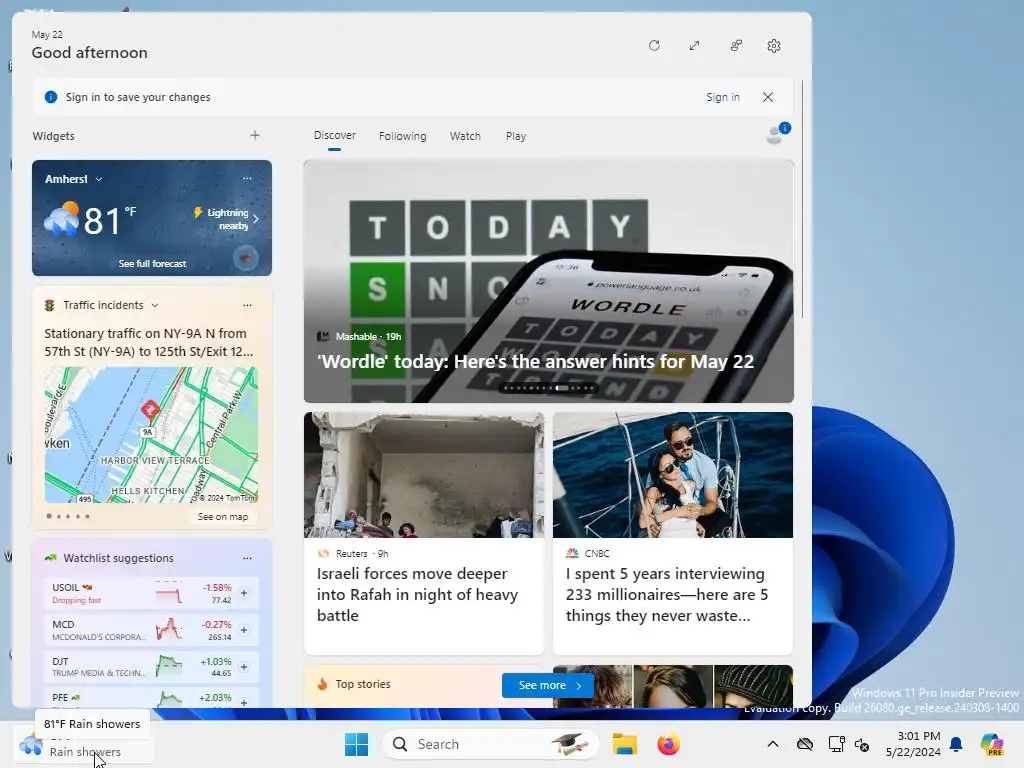
Task: Add MCD to the watchlist
Action: pyautogui.click(x=244, y=630)
